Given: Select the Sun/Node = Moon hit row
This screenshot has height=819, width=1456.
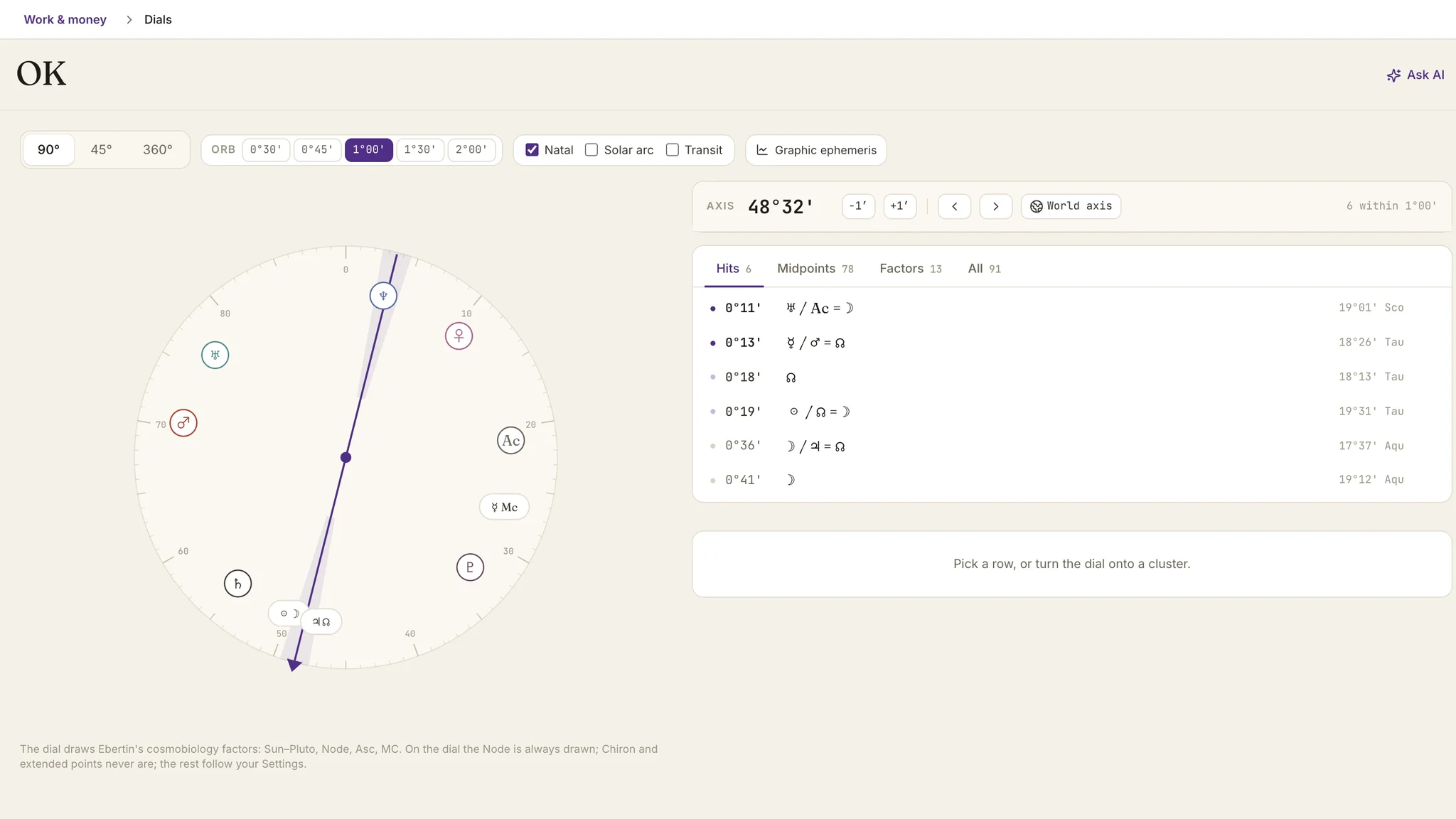Looking at the screenshot, I should pyautogui.click(x=1072, y=412).
